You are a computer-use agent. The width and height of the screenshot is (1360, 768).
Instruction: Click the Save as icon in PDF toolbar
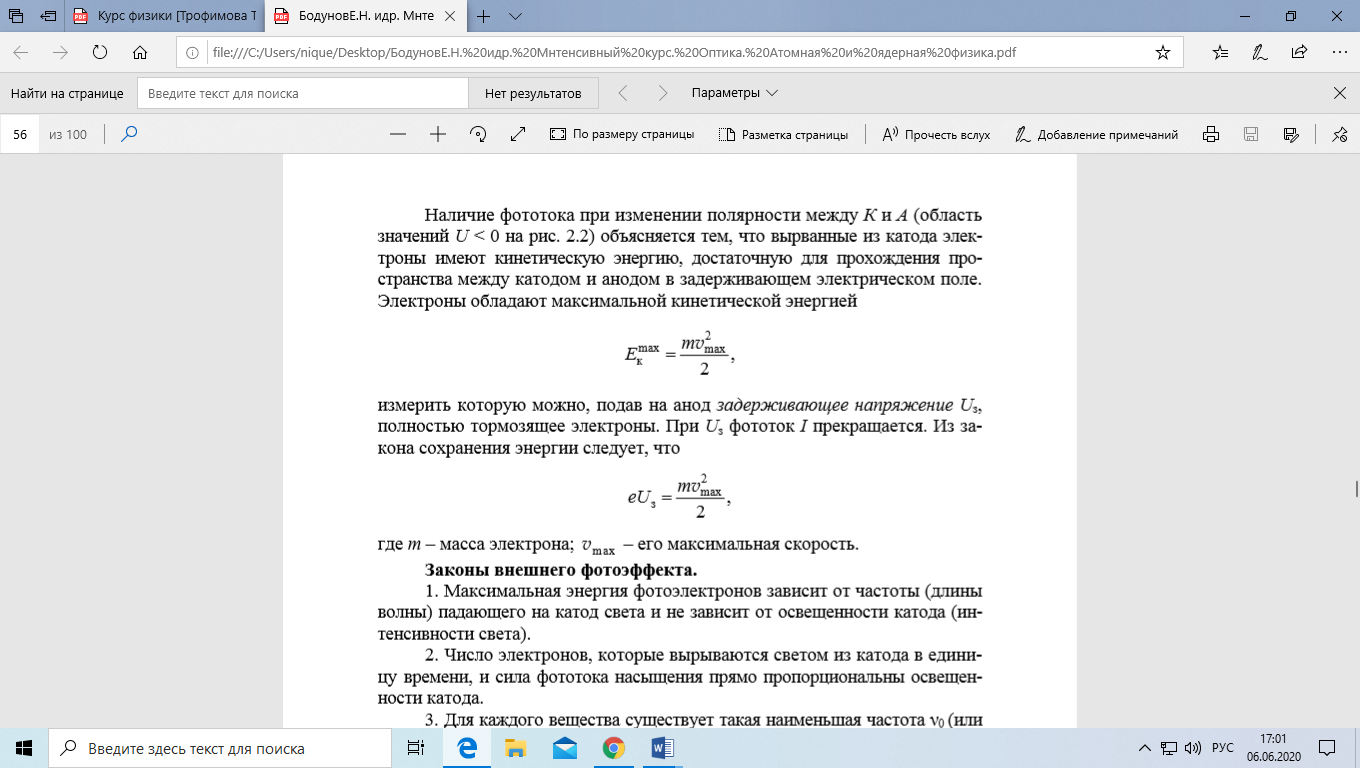coord(1291,134)
